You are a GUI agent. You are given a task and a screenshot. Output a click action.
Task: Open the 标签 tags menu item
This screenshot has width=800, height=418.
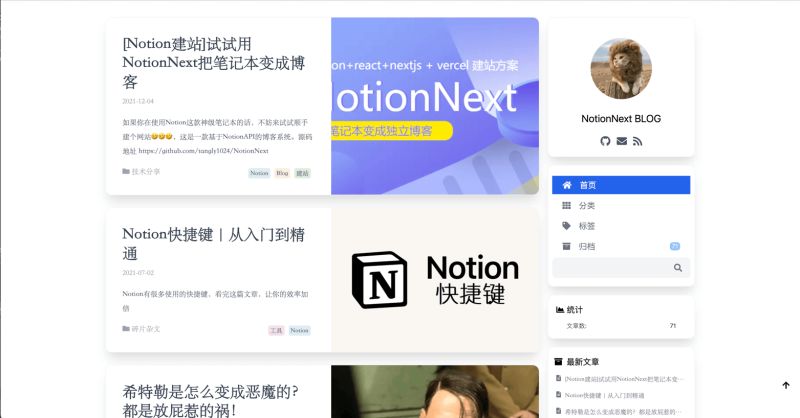[x=621, y=226]
